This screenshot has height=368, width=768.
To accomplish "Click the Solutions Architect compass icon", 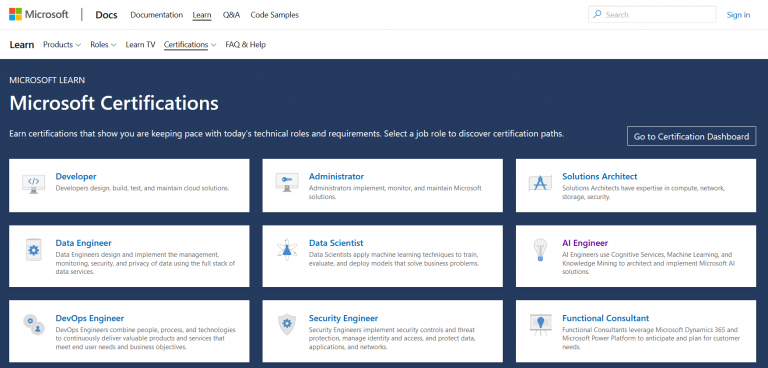I will [x=540, y=183].
